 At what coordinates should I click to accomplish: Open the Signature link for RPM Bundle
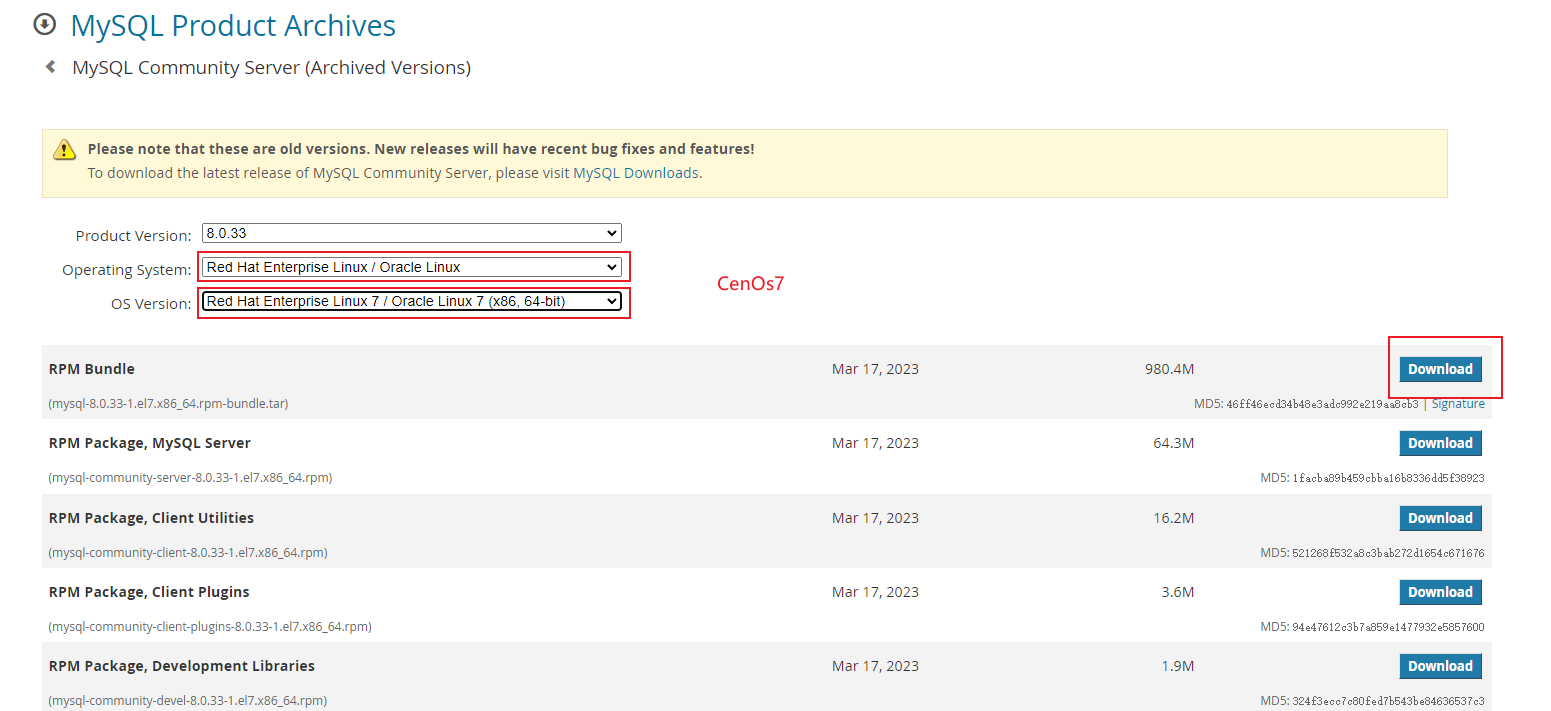[x=1458, y=404]
